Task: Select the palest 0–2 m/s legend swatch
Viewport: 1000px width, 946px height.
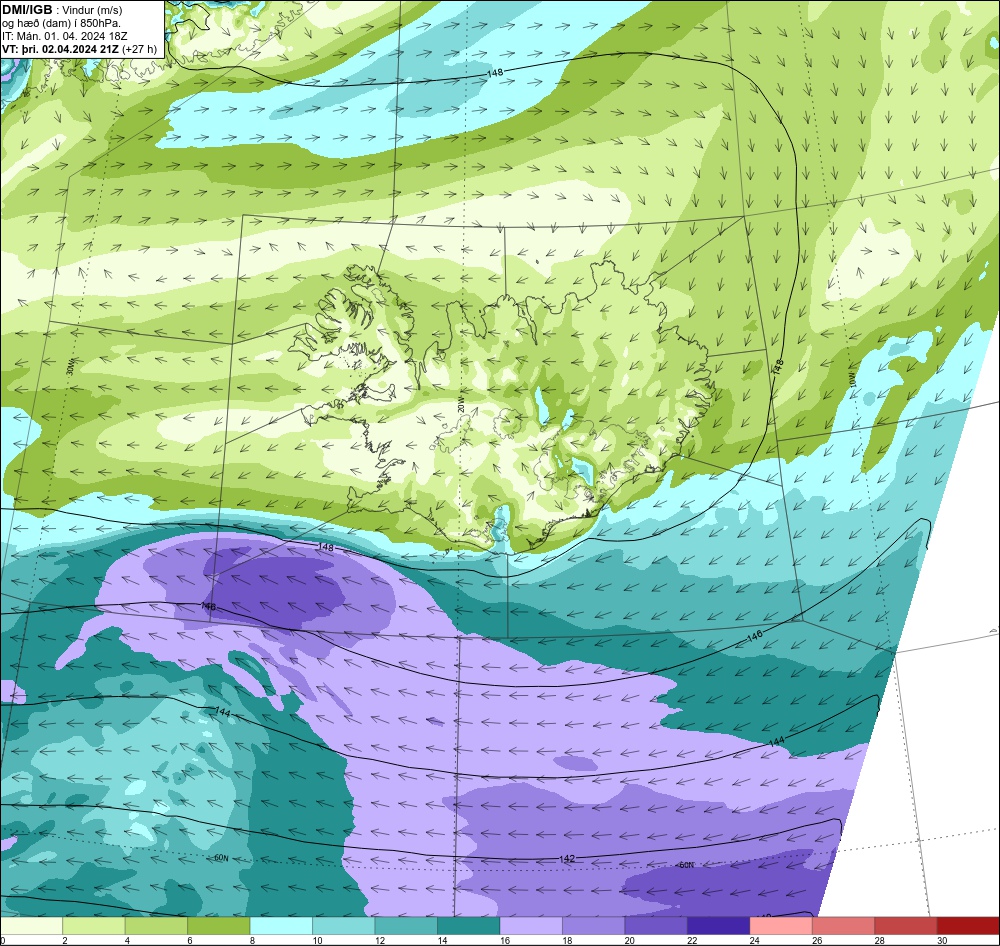Action: tap(32, 926)
